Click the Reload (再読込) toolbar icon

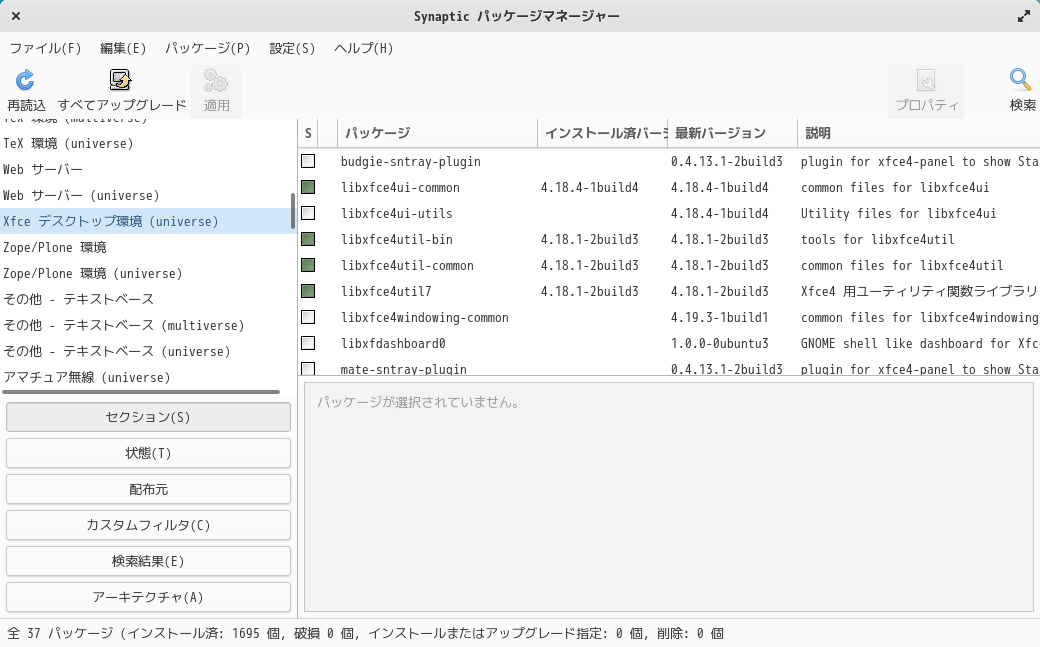tap(25, 80)
